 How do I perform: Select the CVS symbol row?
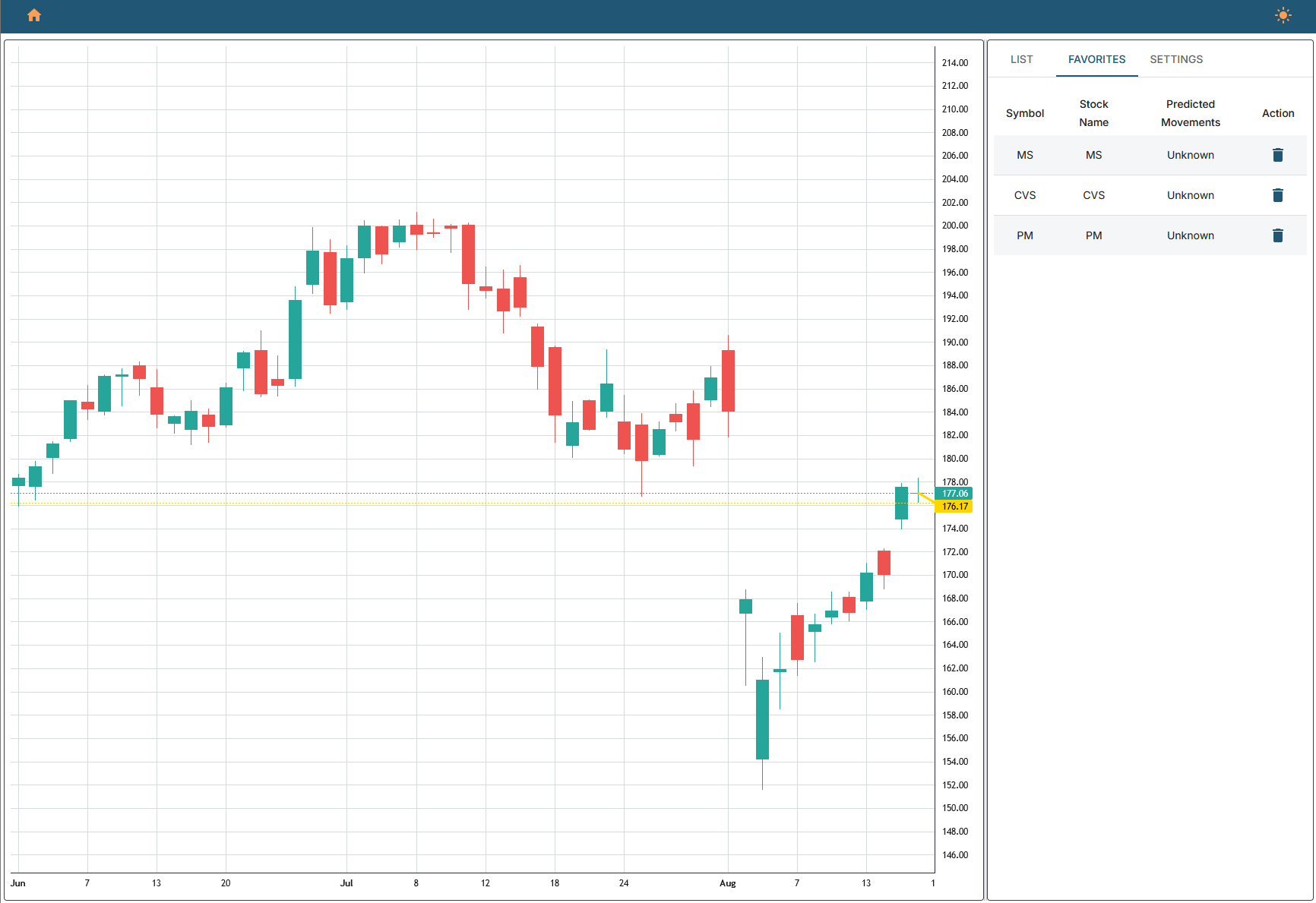coord(1024,195)
